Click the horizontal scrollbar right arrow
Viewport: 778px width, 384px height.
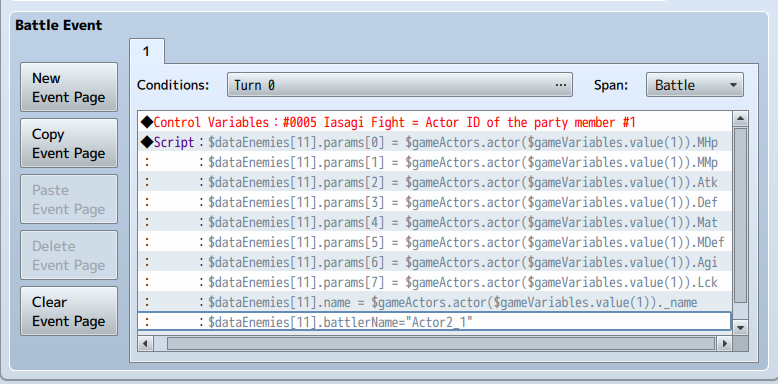[724, 343]
